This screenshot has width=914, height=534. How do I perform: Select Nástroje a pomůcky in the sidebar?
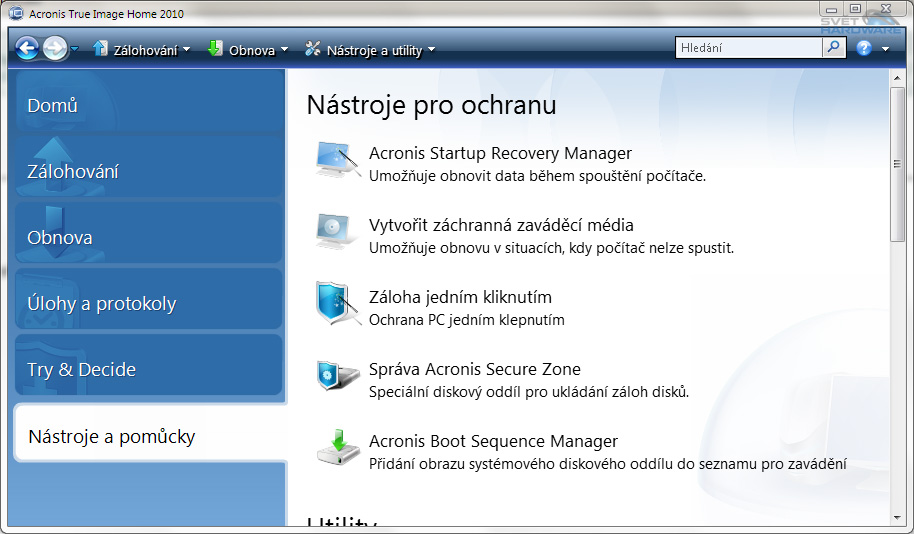[150, 433]
